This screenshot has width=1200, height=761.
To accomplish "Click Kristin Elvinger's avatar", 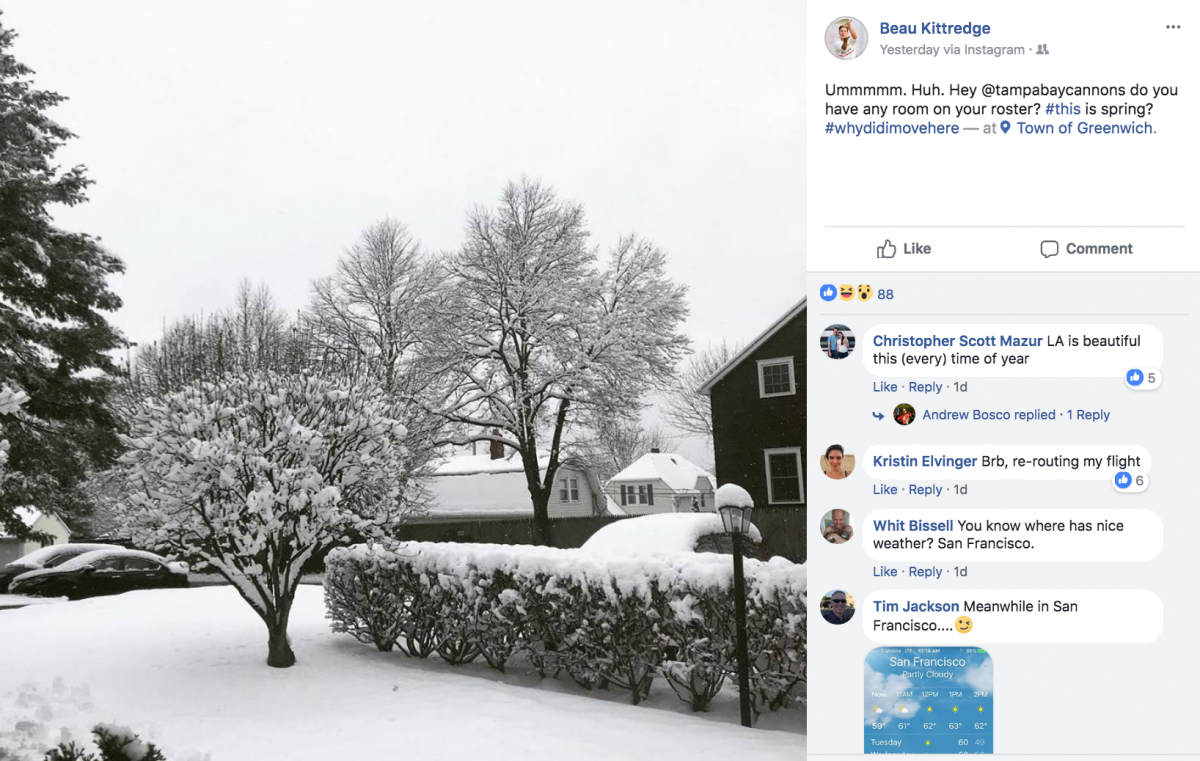I will [838, 462].
